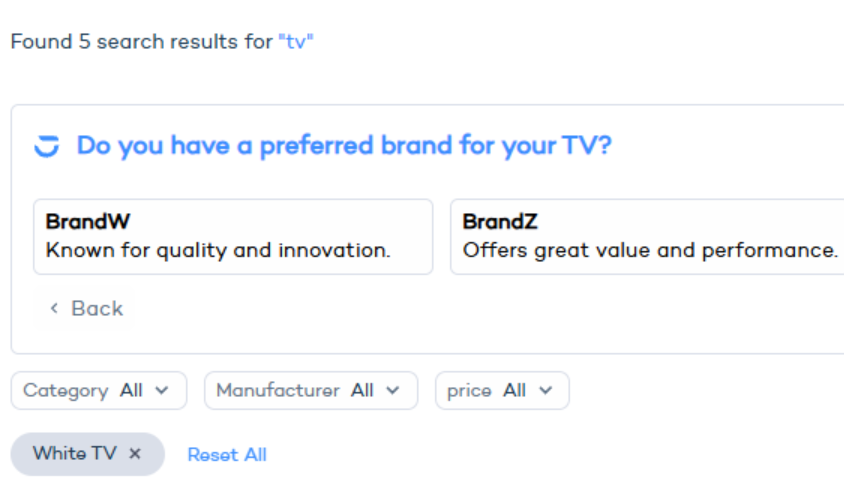Open the price filter dropdown
The height and width of the screenshot is (487, 844).
[501, 391]
